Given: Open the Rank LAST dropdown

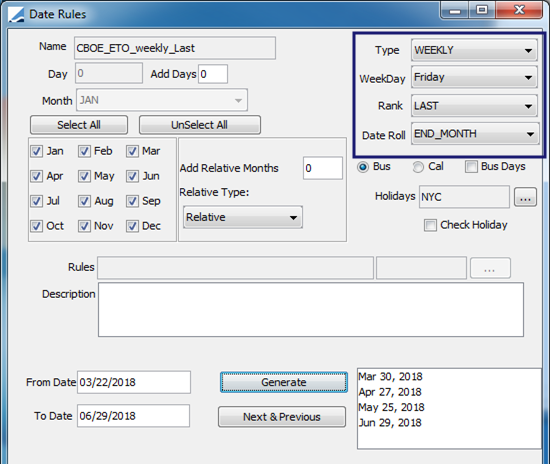Looking at the screenshot, I should coord(474,106).
